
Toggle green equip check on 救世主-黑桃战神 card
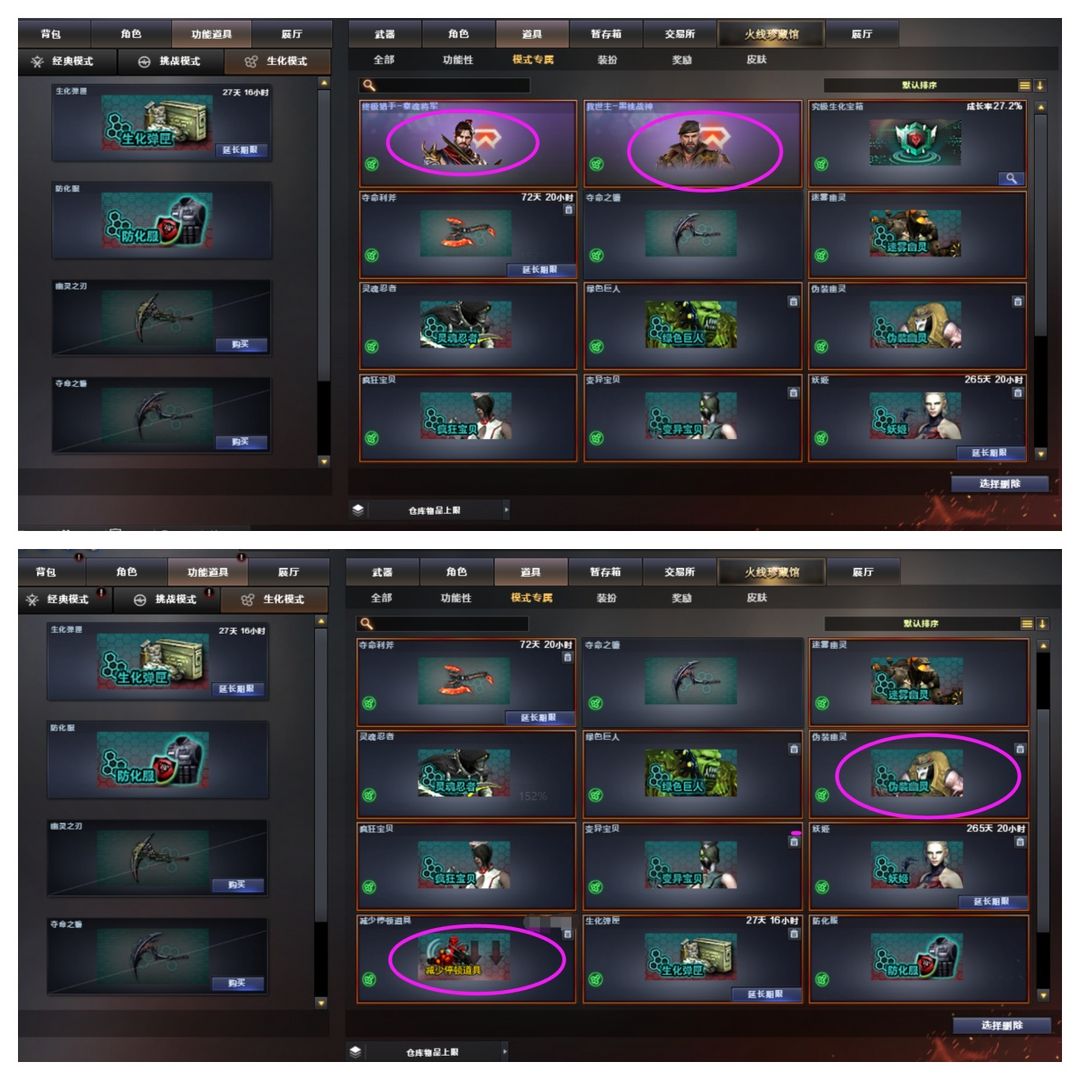596,164
